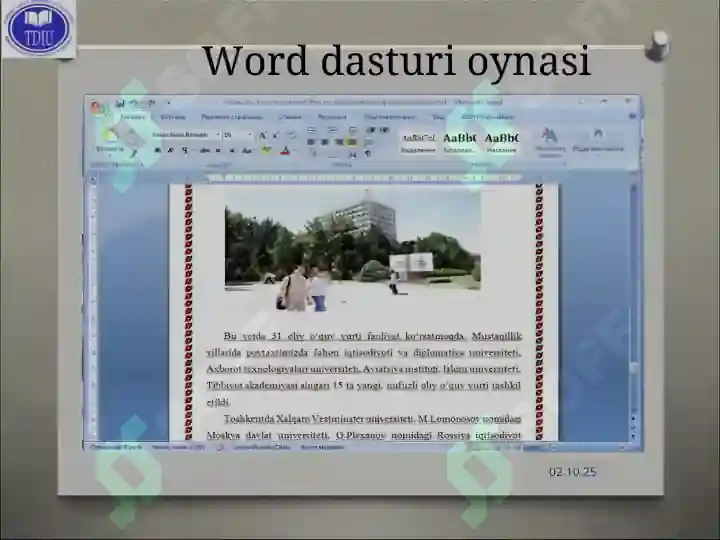Image resolution: width=720 pixels, height=540 pixels.
Task: Apply the yellow text highlight color
Action: tap(266, 150)
